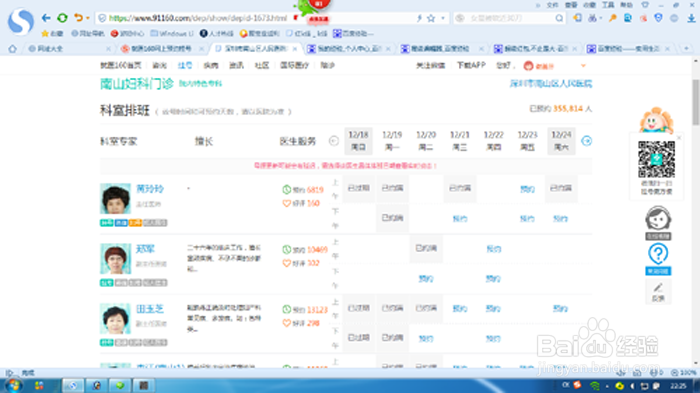Click the orange undo closed-tab icon
Screen dimensions: 700x393
tap(78, 18)
